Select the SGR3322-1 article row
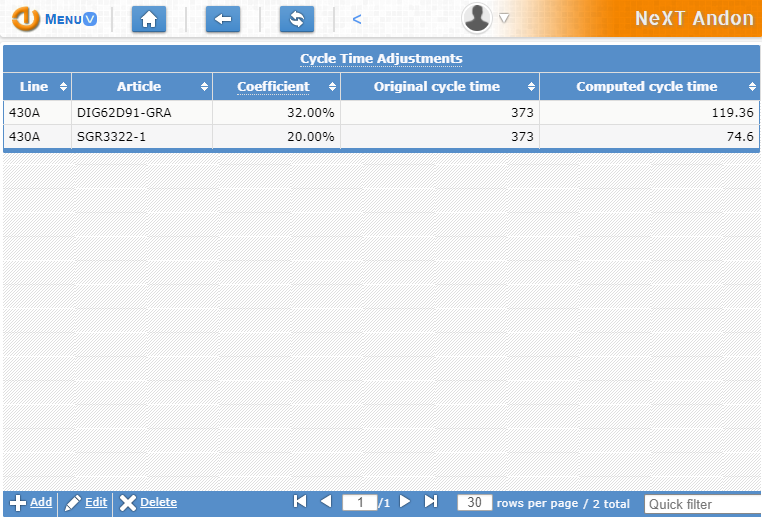Image resolution: width=762 pixels, height=517 pixels. click(111, 137)
